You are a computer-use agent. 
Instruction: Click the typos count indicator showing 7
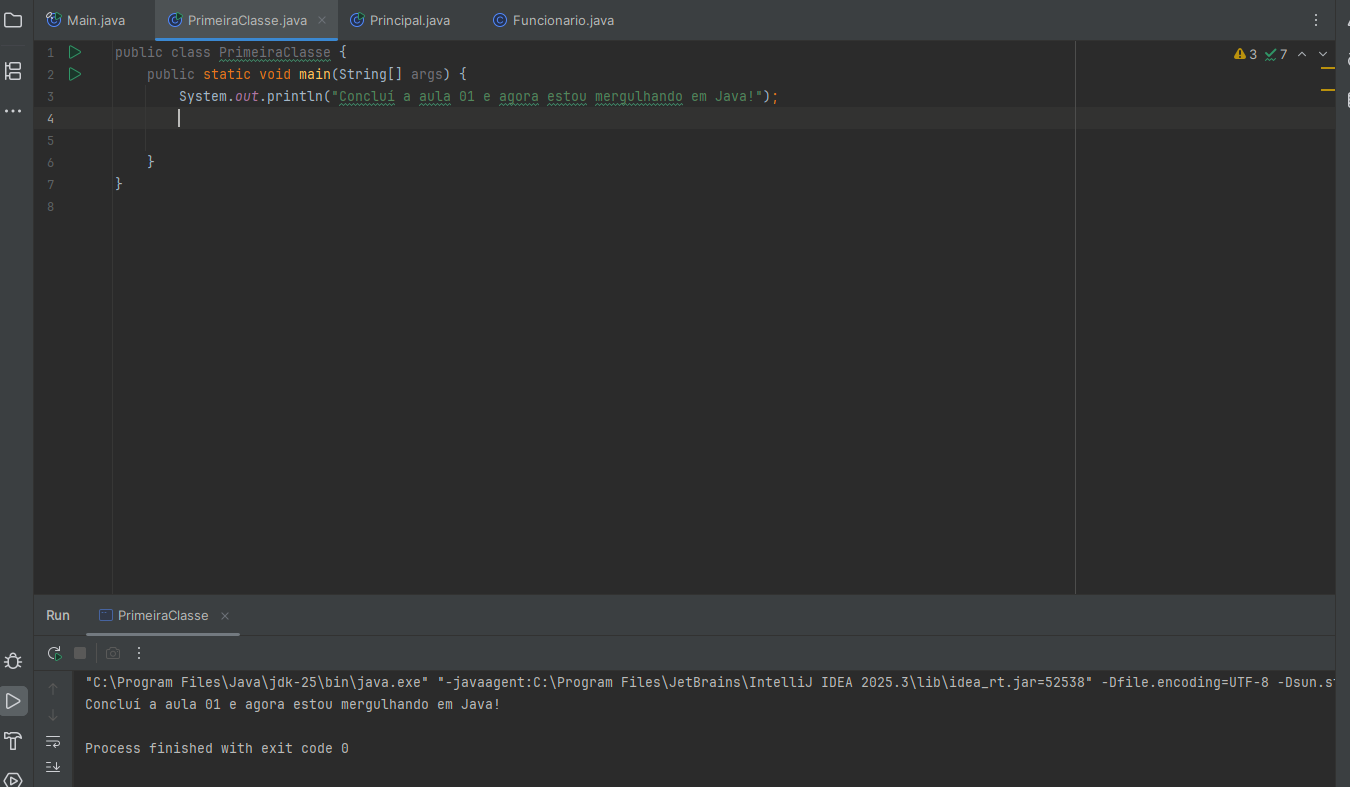click(x=1276, y=54)
